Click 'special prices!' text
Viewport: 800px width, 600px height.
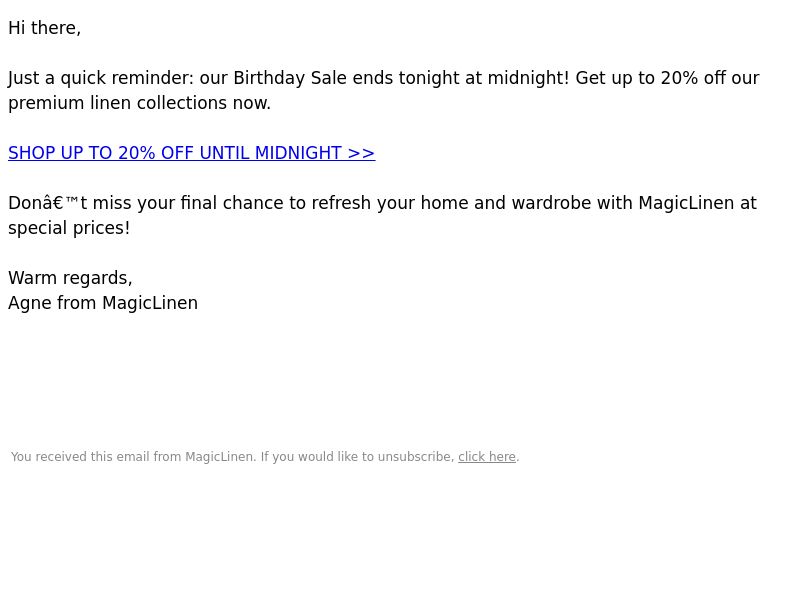click(69, 228)
